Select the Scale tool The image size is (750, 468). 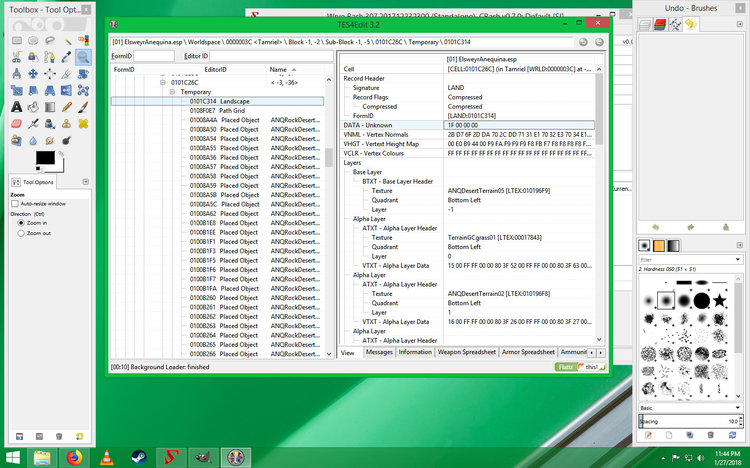tap(16, 90)
